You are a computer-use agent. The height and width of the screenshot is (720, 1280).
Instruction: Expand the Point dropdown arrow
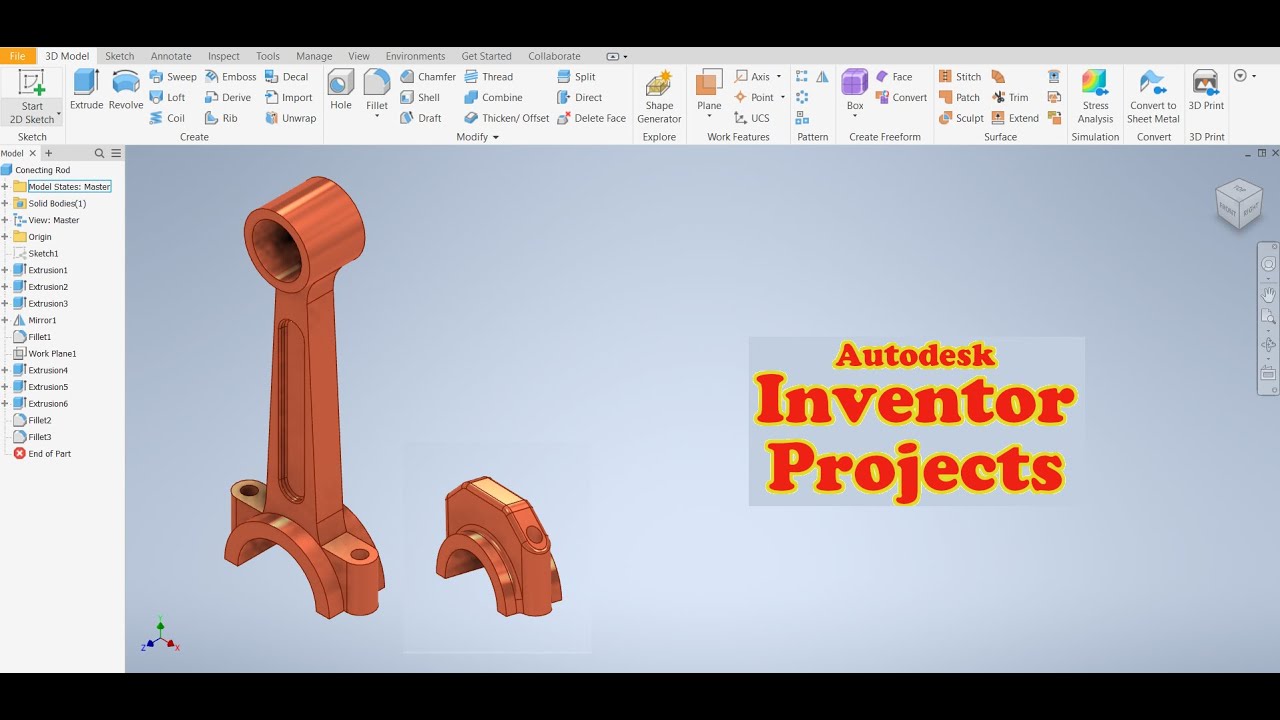point(782,98)
